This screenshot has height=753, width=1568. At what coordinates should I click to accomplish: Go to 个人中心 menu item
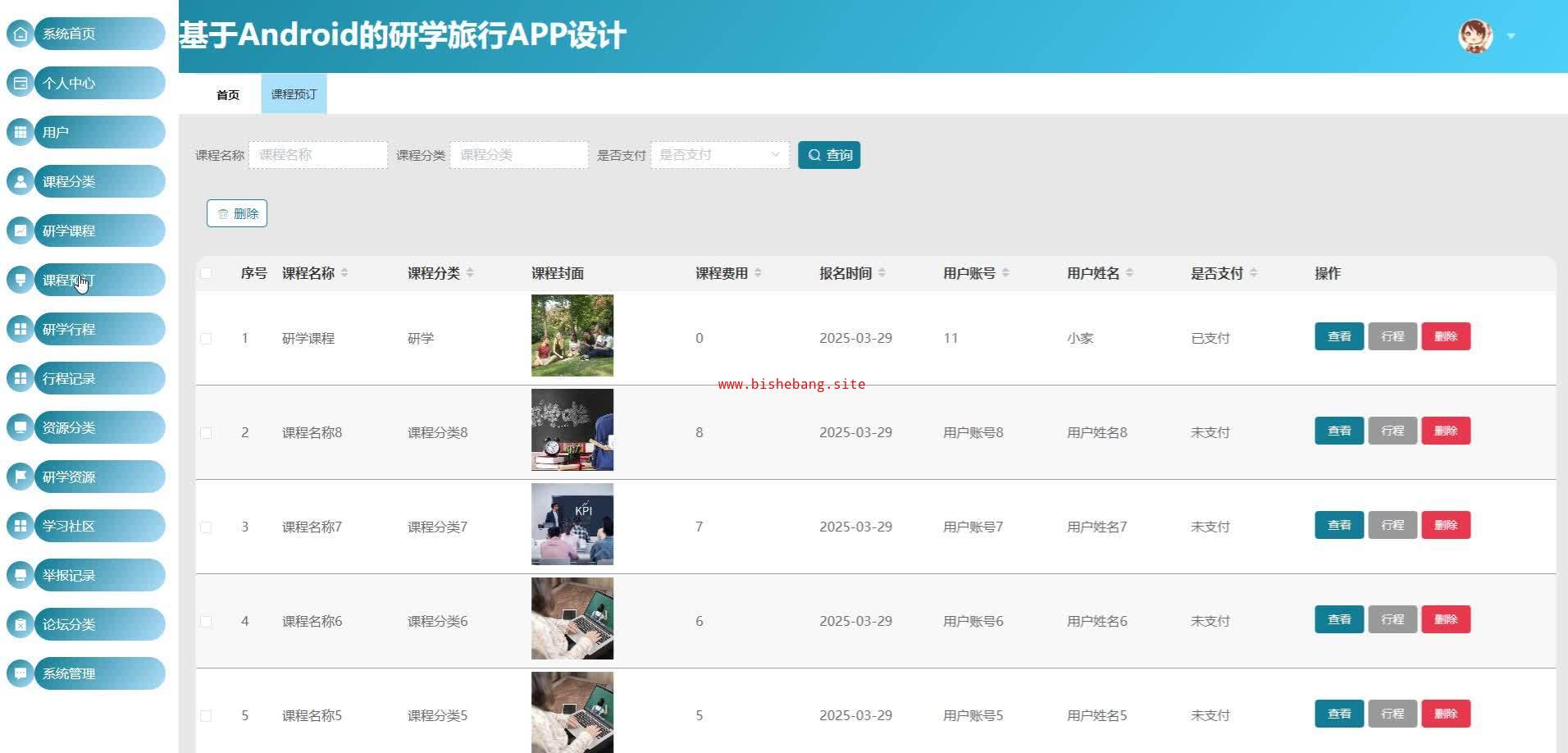(99, 83)
